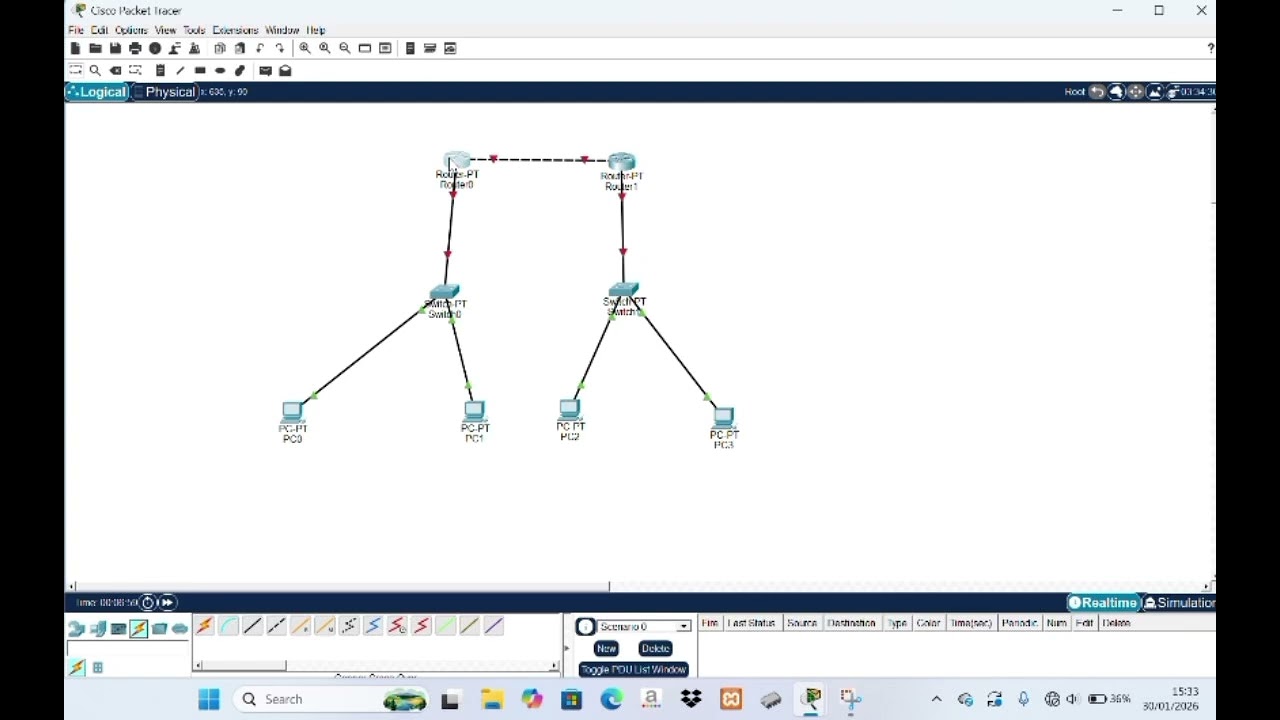This screenshot has height=720, width=1280.
Task: Click the Power Cycle Devices button
Action: point(148,602)
